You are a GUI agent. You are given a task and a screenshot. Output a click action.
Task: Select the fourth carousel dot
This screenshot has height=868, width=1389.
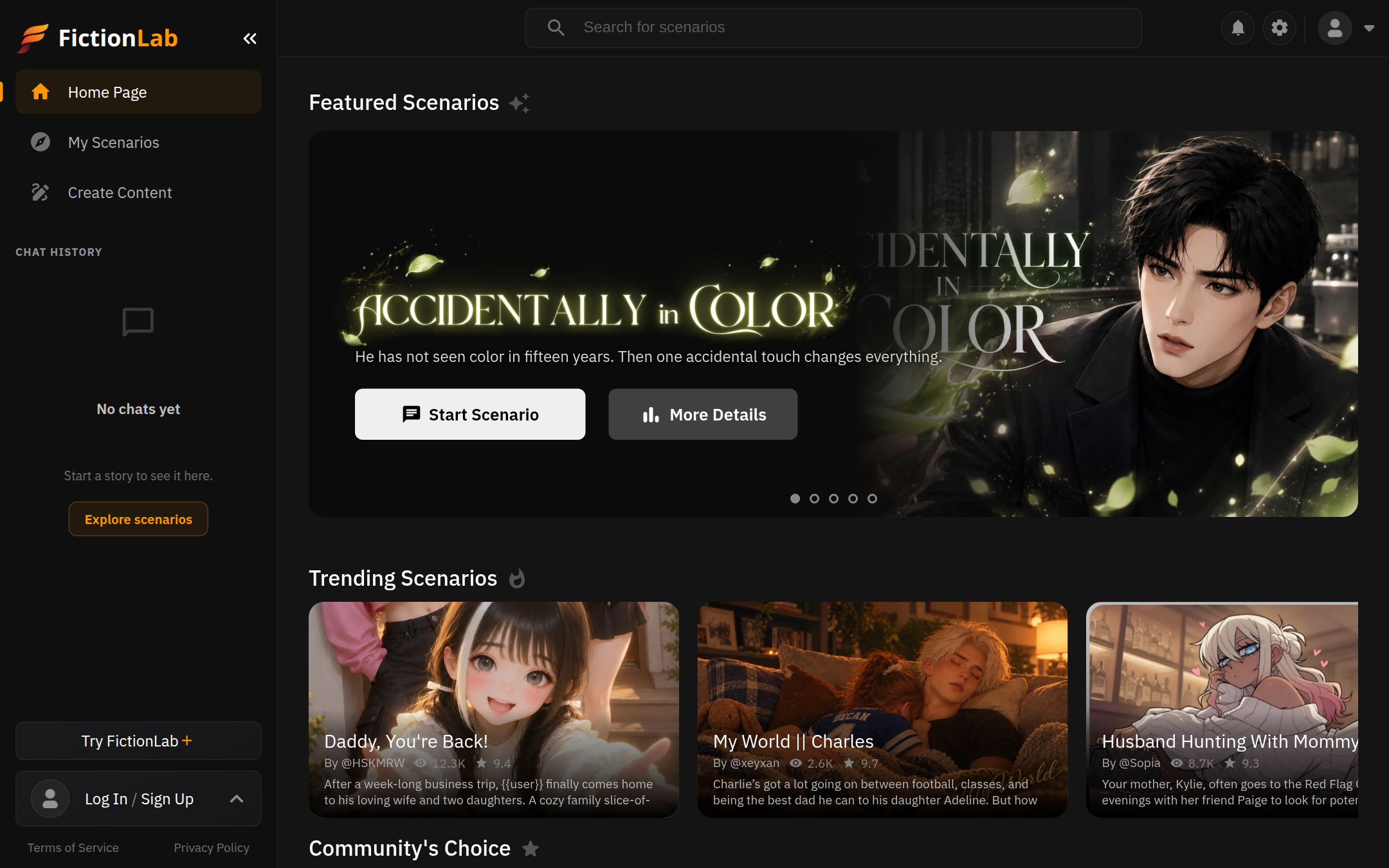(x=853, y=498)
